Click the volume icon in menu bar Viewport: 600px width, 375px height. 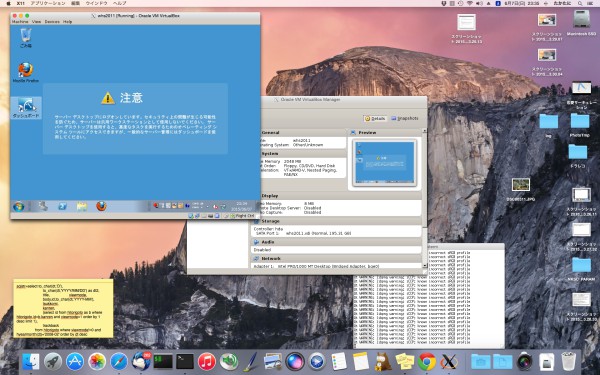tap(479, 3)
